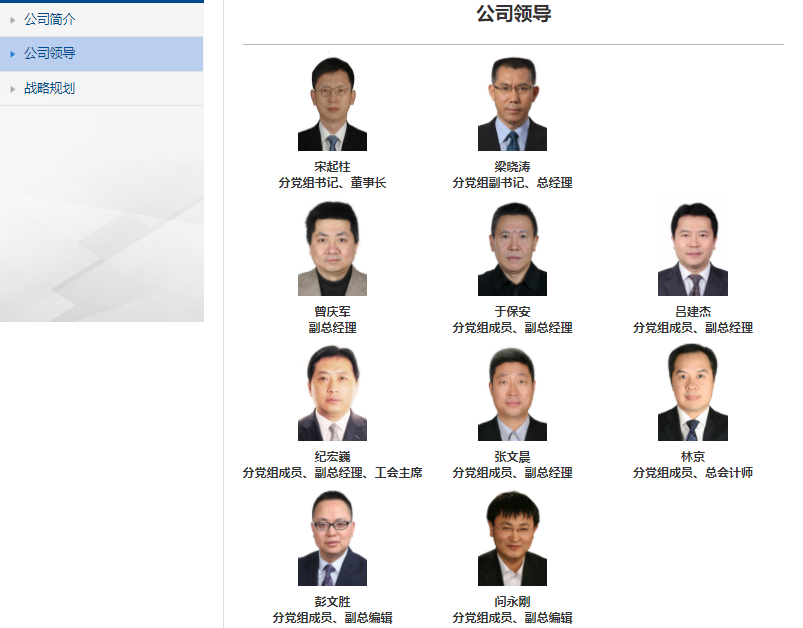Image resolution: width=803 pixels, height=628 pixels.
Task: Click the portrait photo of 曾庆军
Action: pos(332,248)
